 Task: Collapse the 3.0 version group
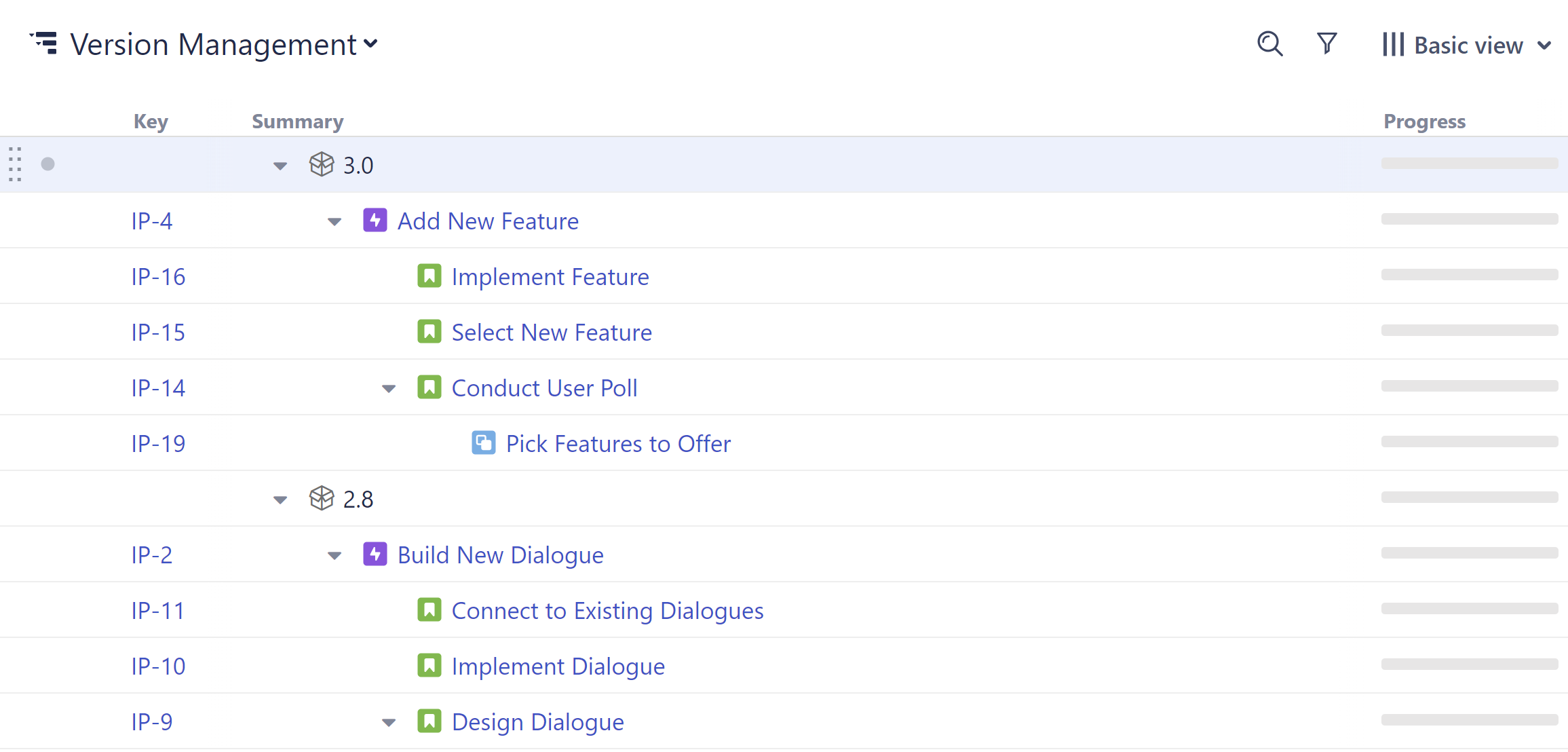[x=280, y=166]
